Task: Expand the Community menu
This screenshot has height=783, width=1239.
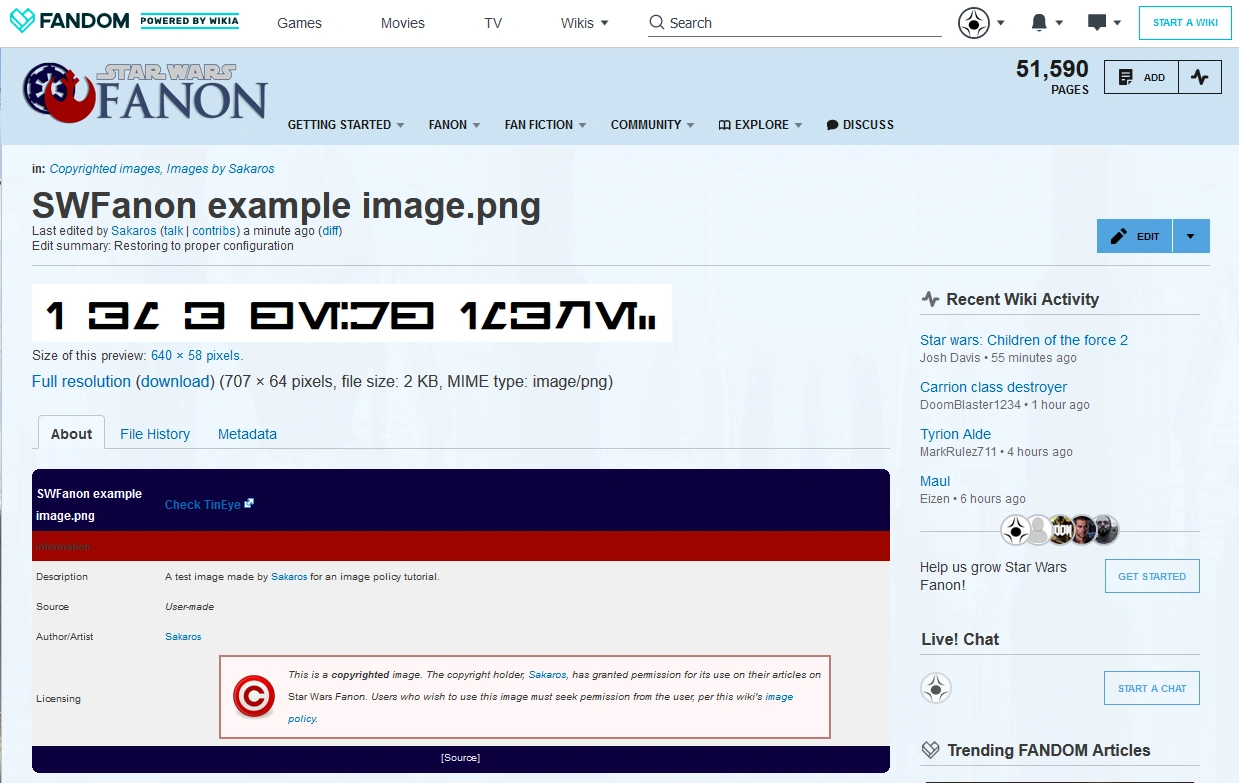Action: (x=653, y=125)
